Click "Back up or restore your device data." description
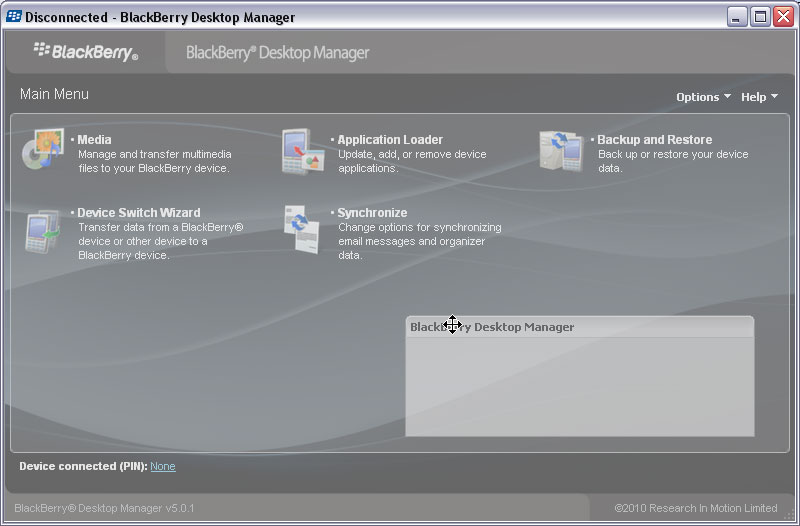 point(673,161)
